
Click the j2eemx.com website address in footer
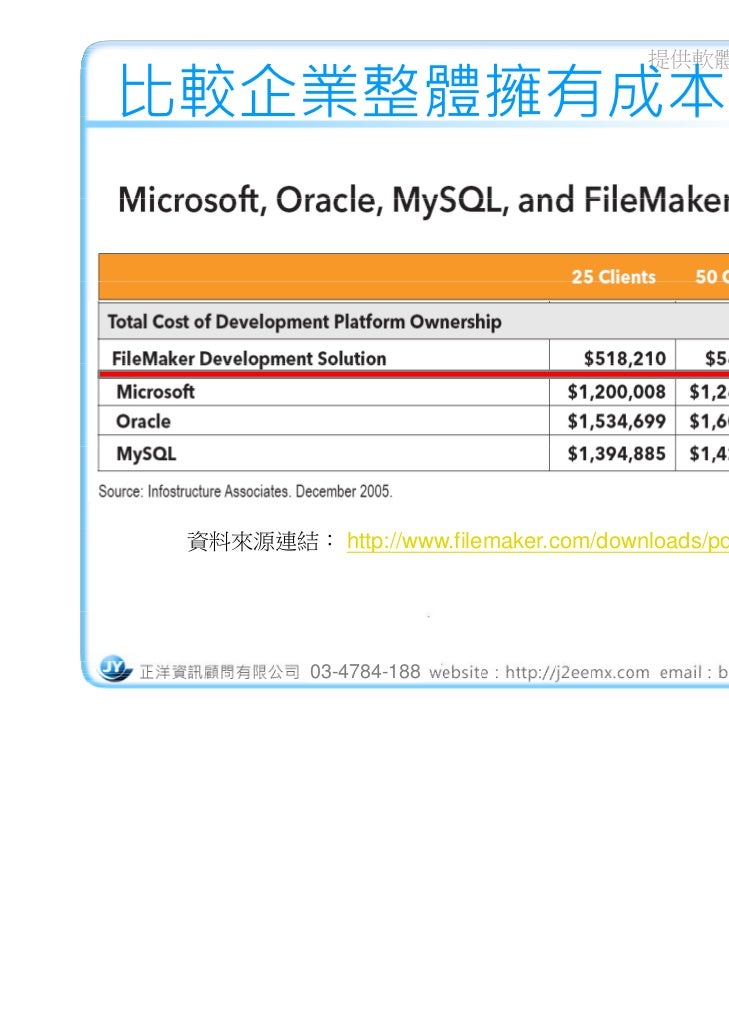(577, 673)
